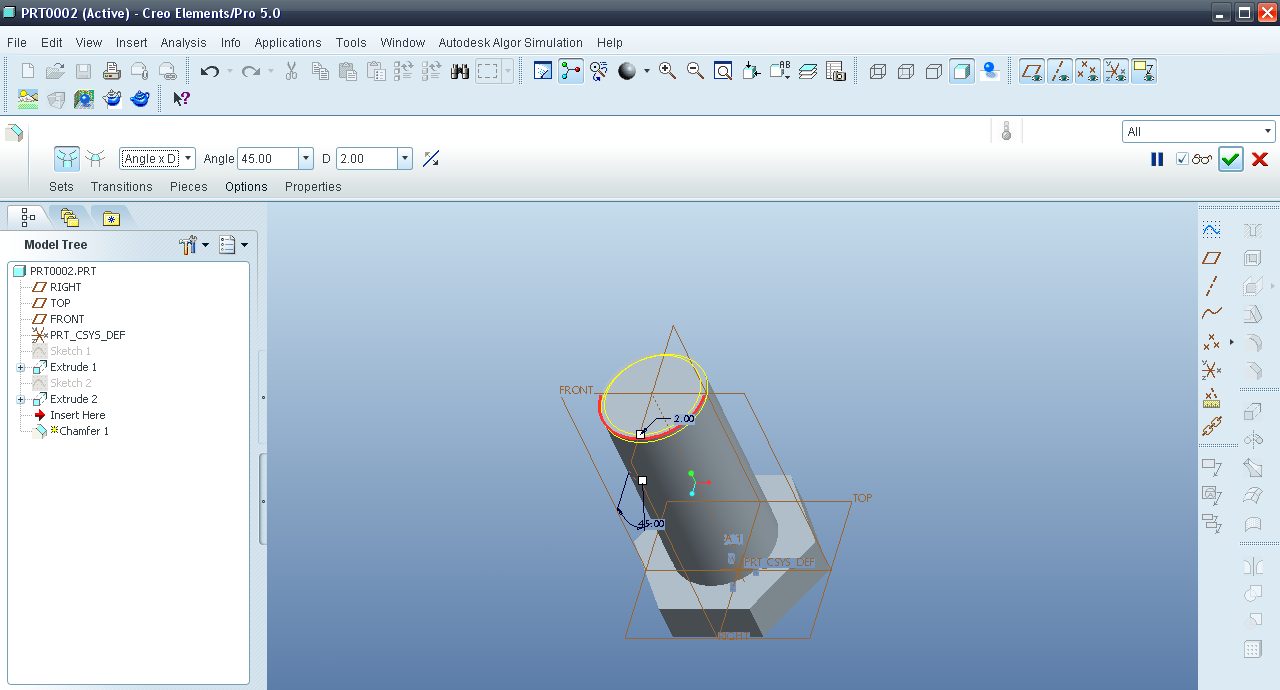Image resolution: width=1280 pixels, height=690 pixels.
Task: Toggle datum planes display
Action: click(1032, 71)
